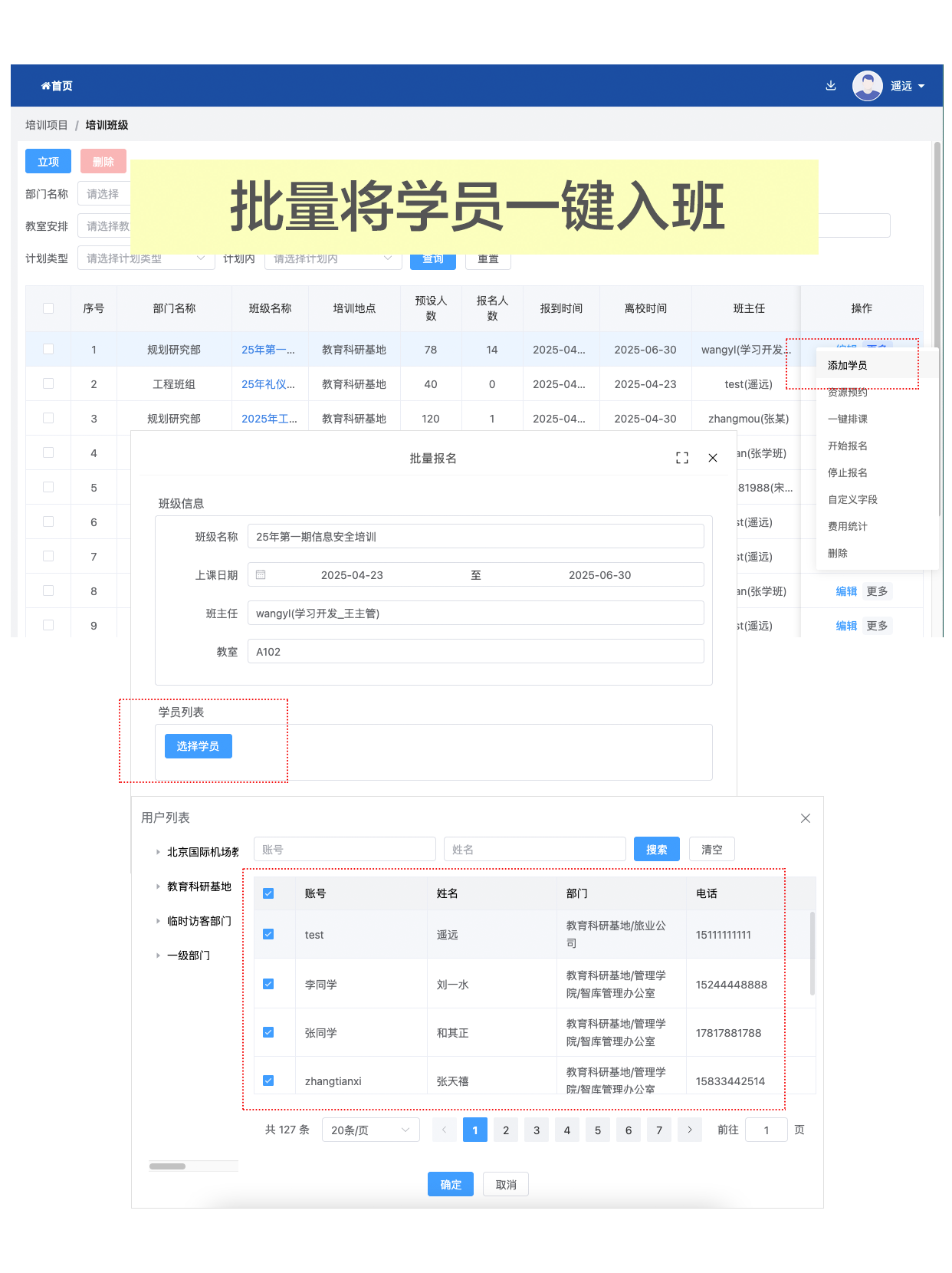952x1273 pixels.
Task: Click the home icon in navigation bar
Action: [46, 86]
